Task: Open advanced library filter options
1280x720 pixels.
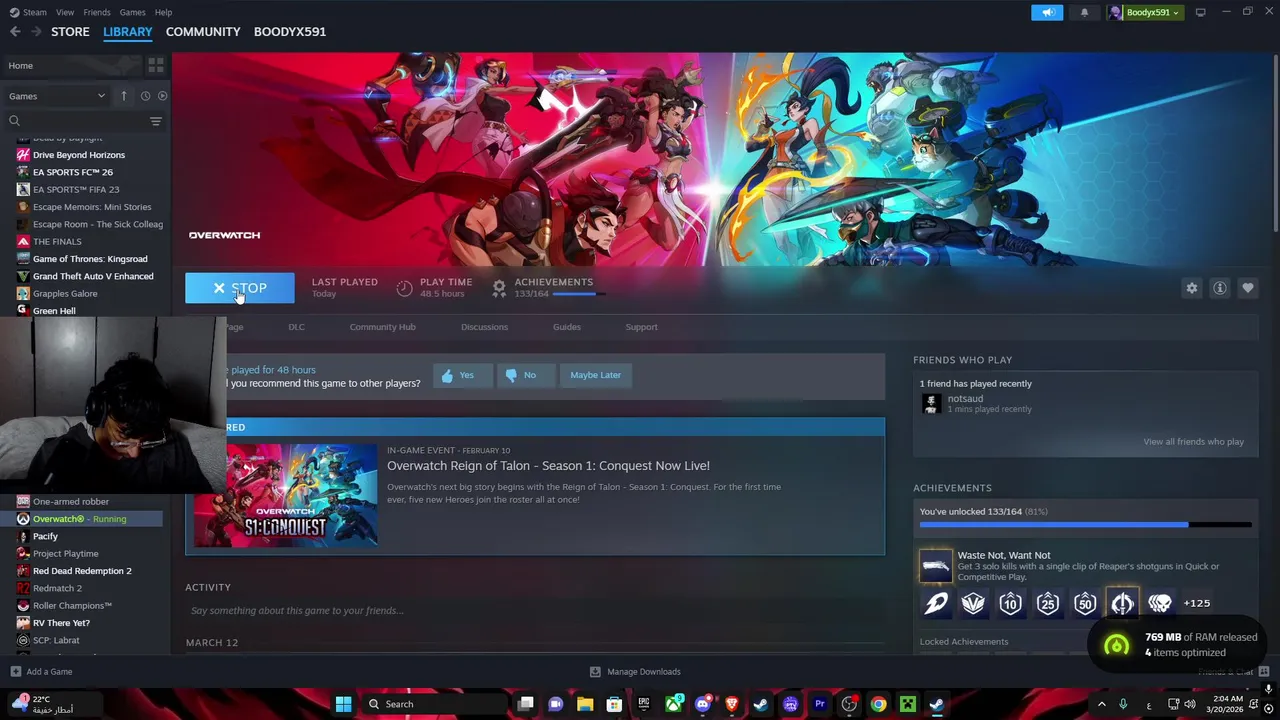Action: [x=156, y=121]
